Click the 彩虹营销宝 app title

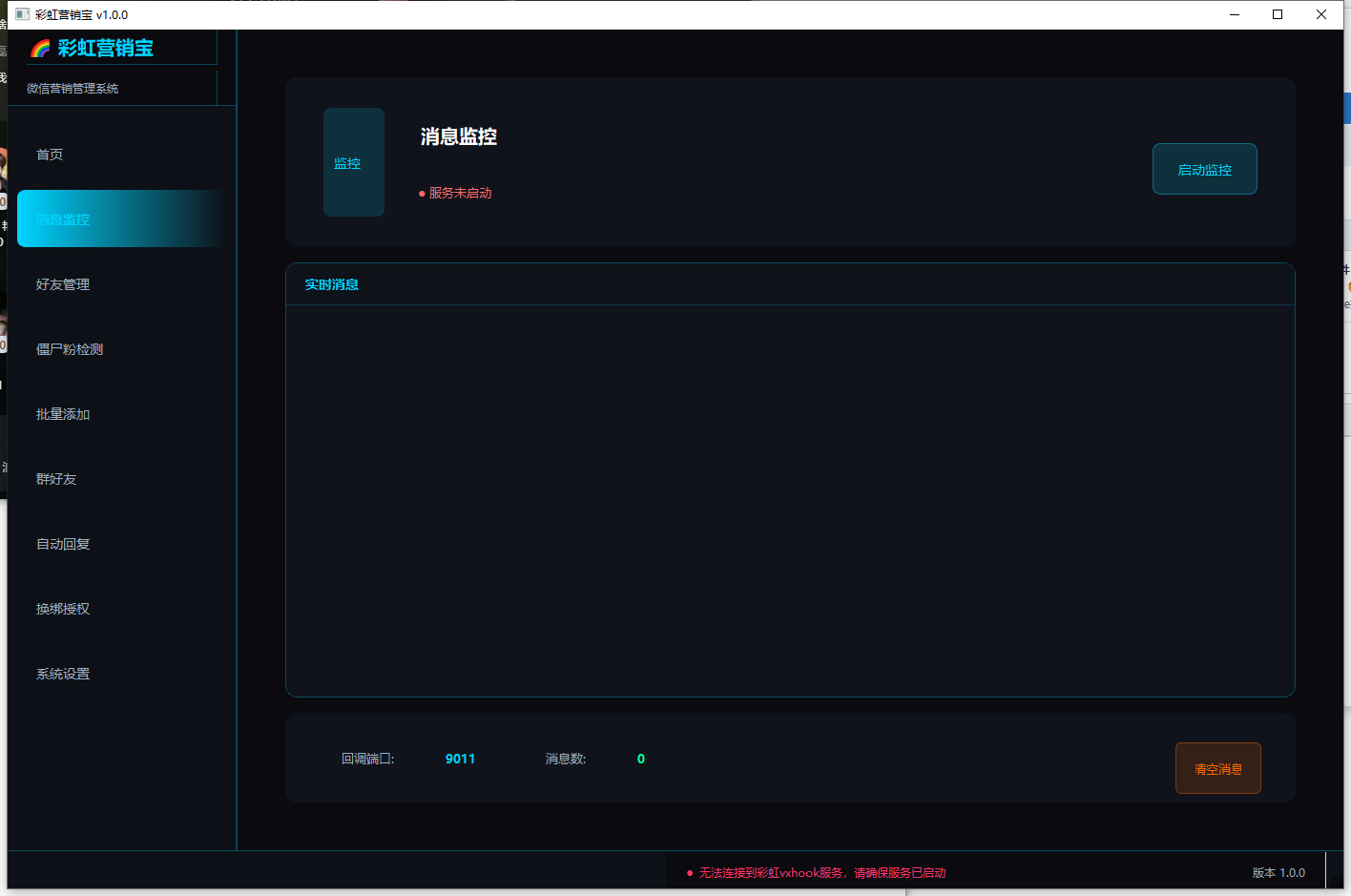coord(105,48)
